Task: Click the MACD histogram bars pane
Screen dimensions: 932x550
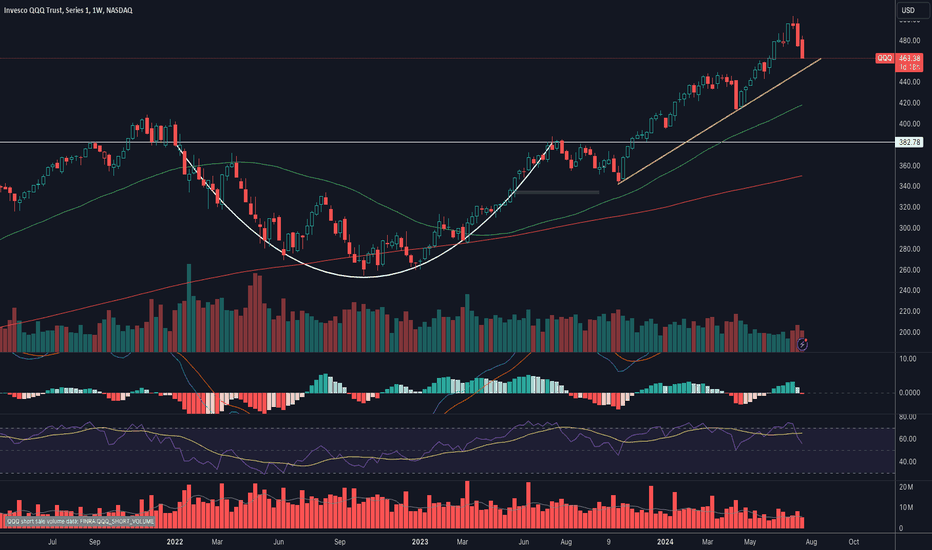Action: tap(446, 385)
